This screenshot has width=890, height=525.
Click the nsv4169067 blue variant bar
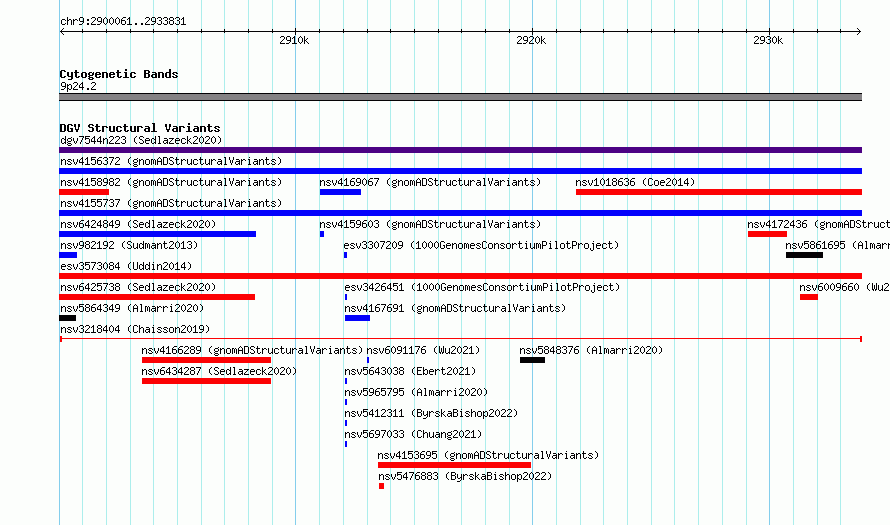340,192
